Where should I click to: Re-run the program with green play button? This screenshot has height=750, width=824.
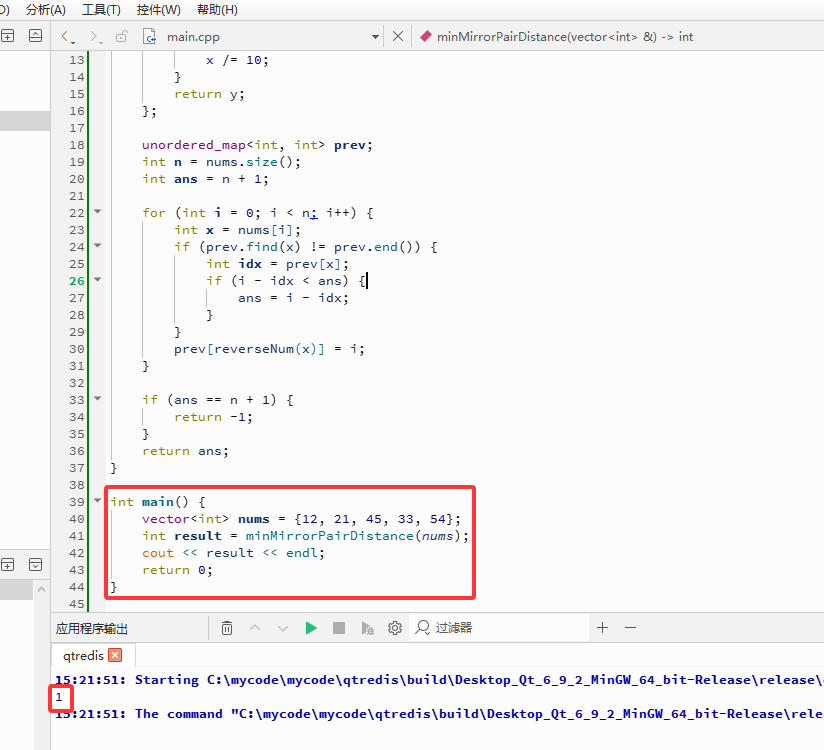pyautogui.click(x=311, y=628)
